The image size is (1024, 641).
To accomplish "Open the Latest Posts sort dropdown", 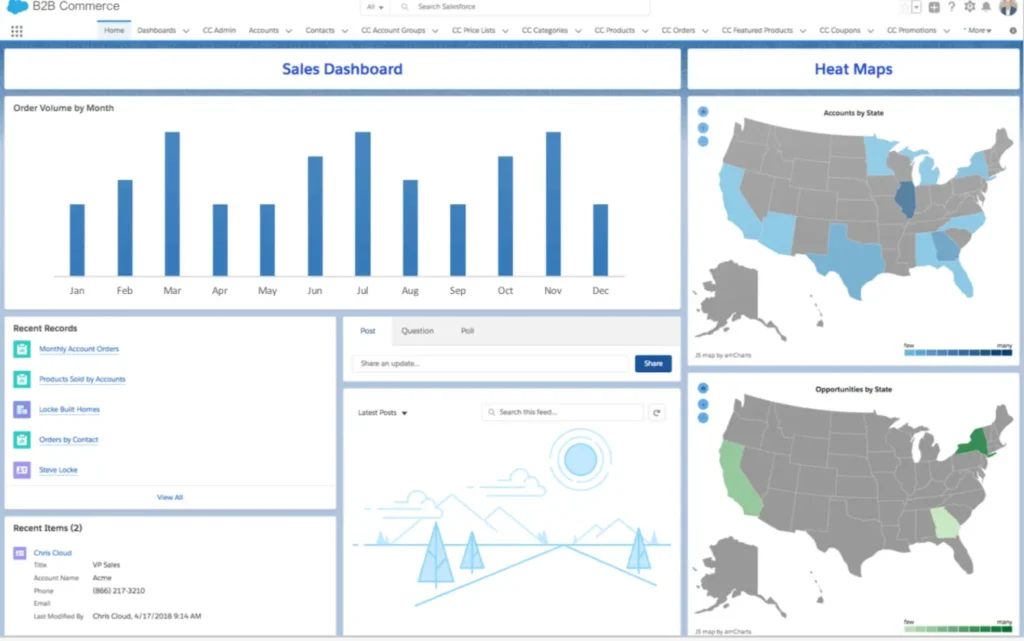I will tap(383, 413).
